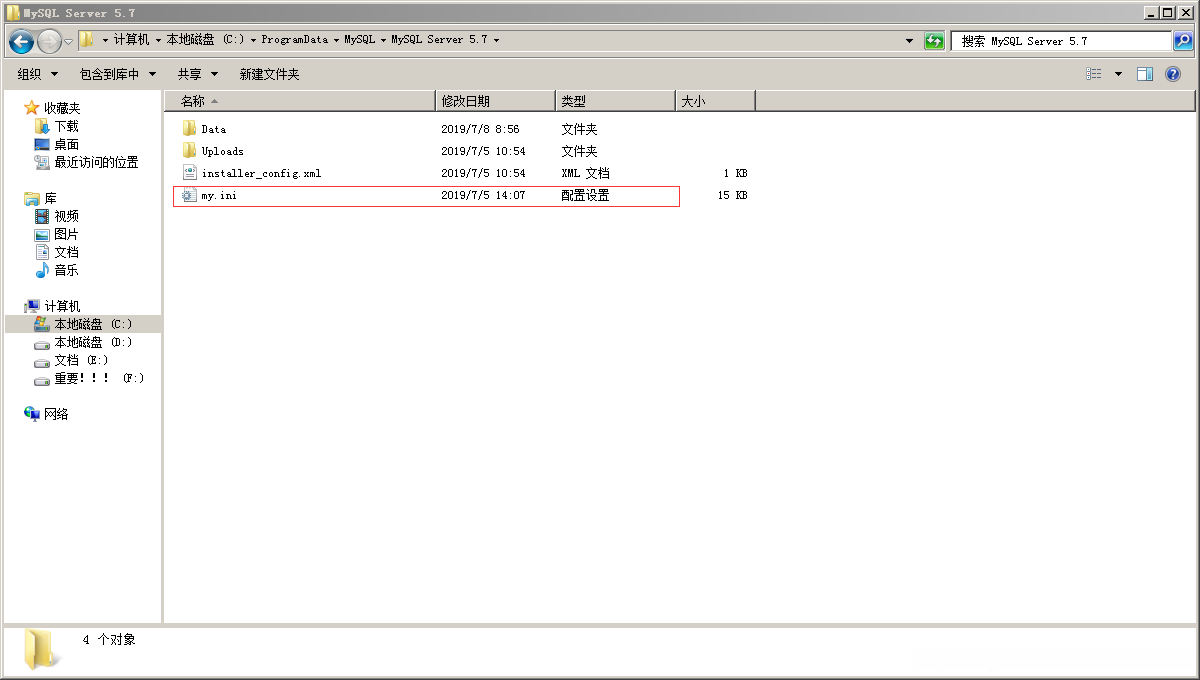
Task: Click the Data folder name
Action: (214, 129)
